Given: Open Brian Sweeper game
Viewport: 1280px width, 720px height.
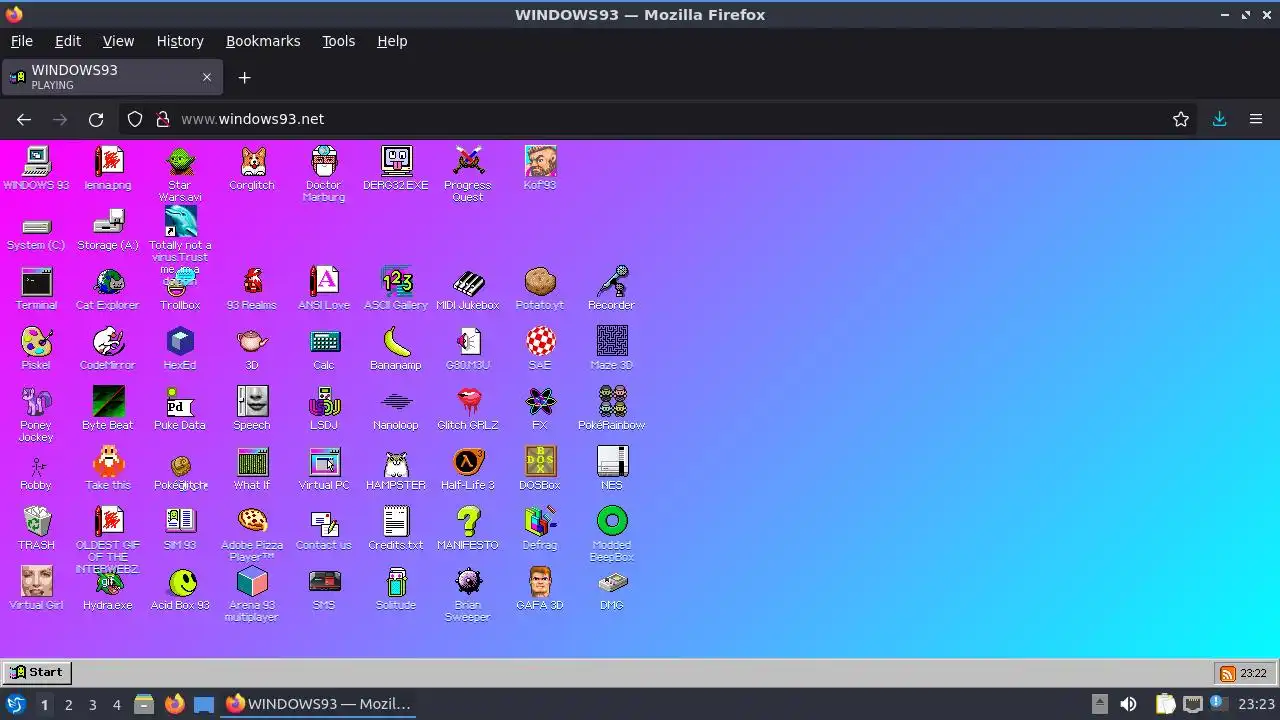Looking at the screenshot, I should [x=468, y=594].
